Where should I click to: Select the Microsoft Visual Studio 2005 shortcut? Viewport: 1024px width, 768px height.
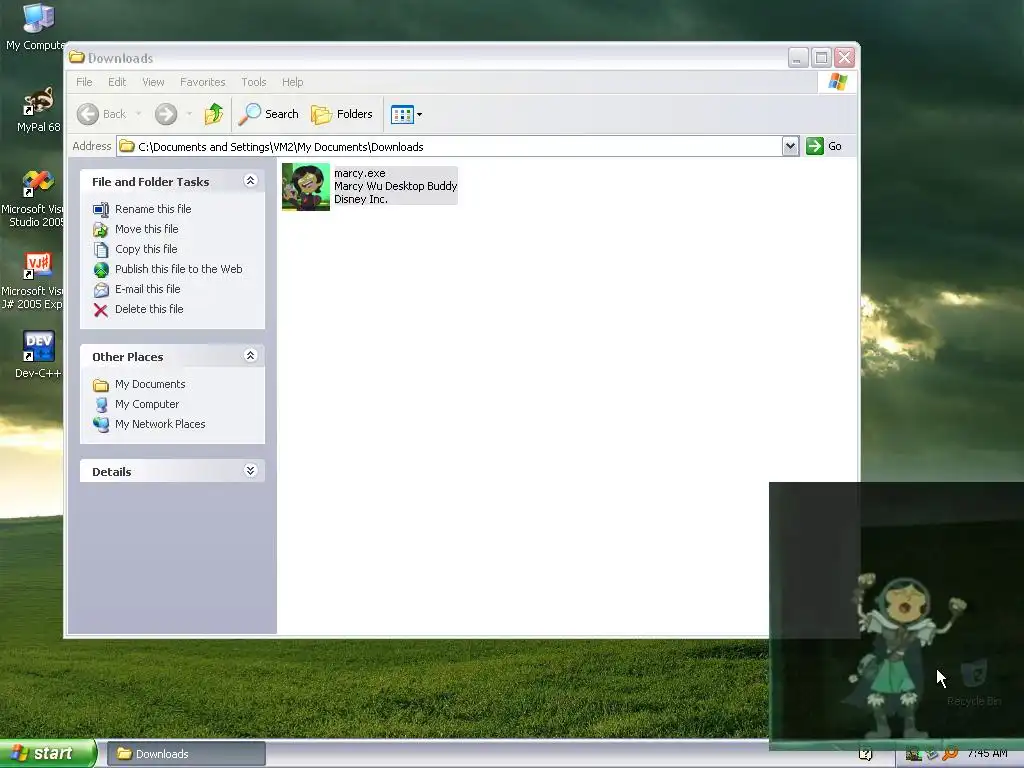tap(34, 199)
